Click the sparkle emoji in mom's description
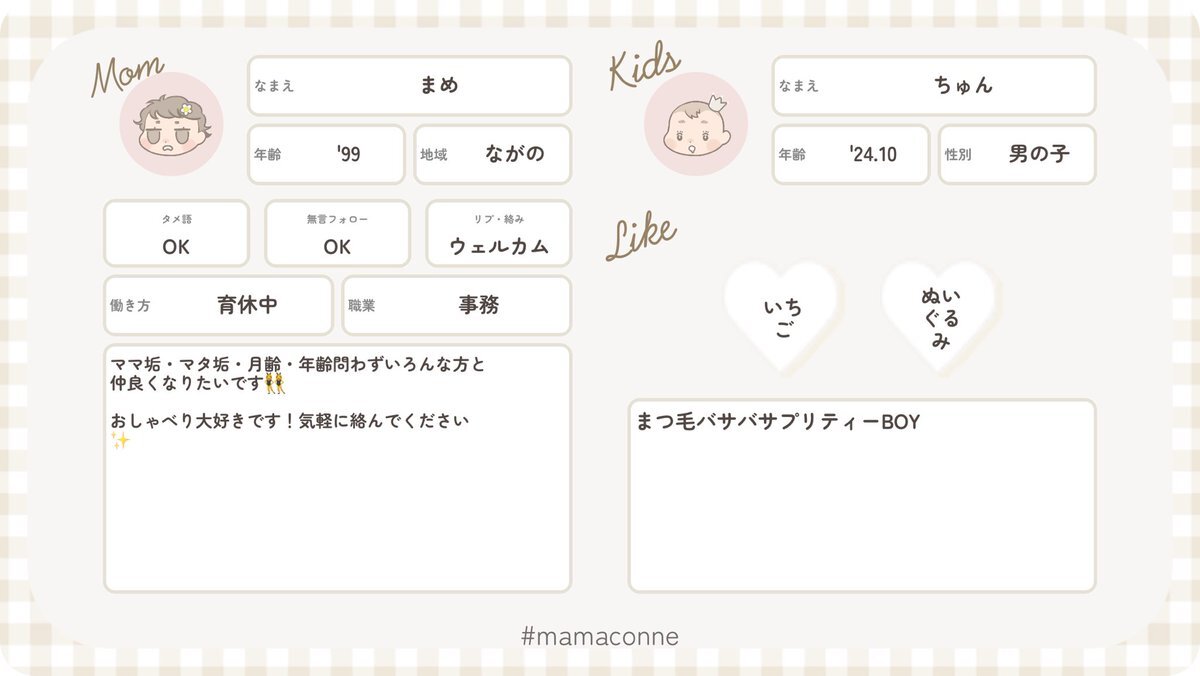Screen dimensions: 1200x676 click(121, 441)
